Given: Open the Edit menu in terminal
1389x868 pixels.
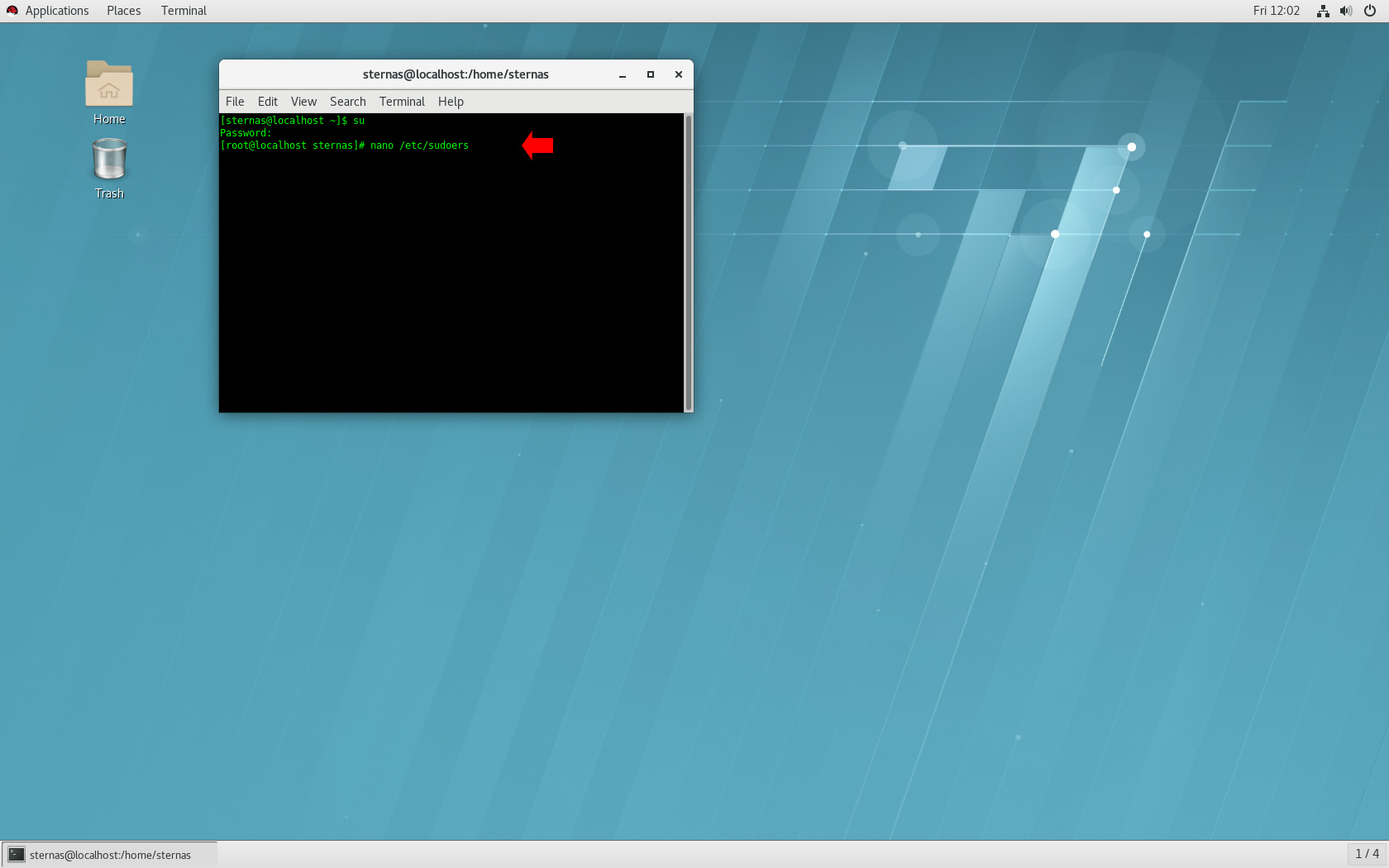Looking at the screenshot, I should 268,102.
